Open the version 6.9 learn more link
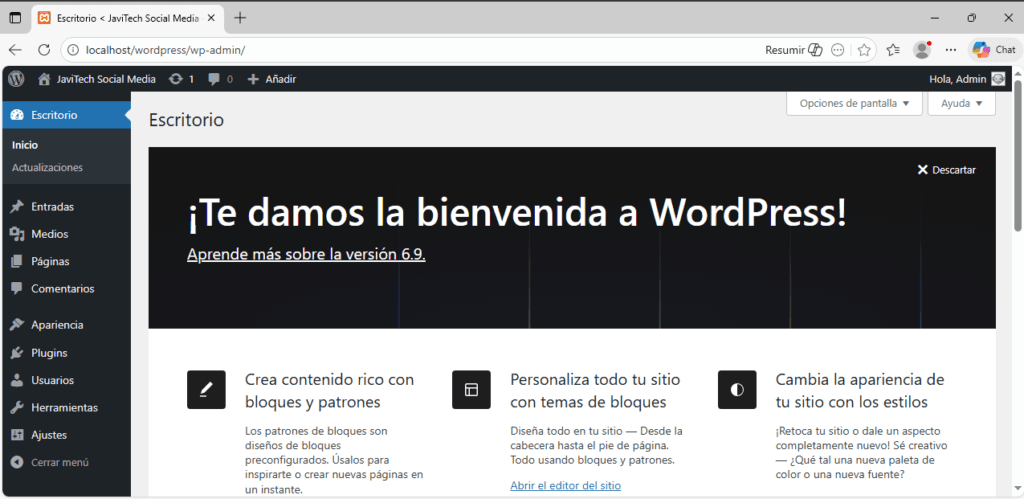The height and width of the screenshot is (499, 1024). pos(306,254)
